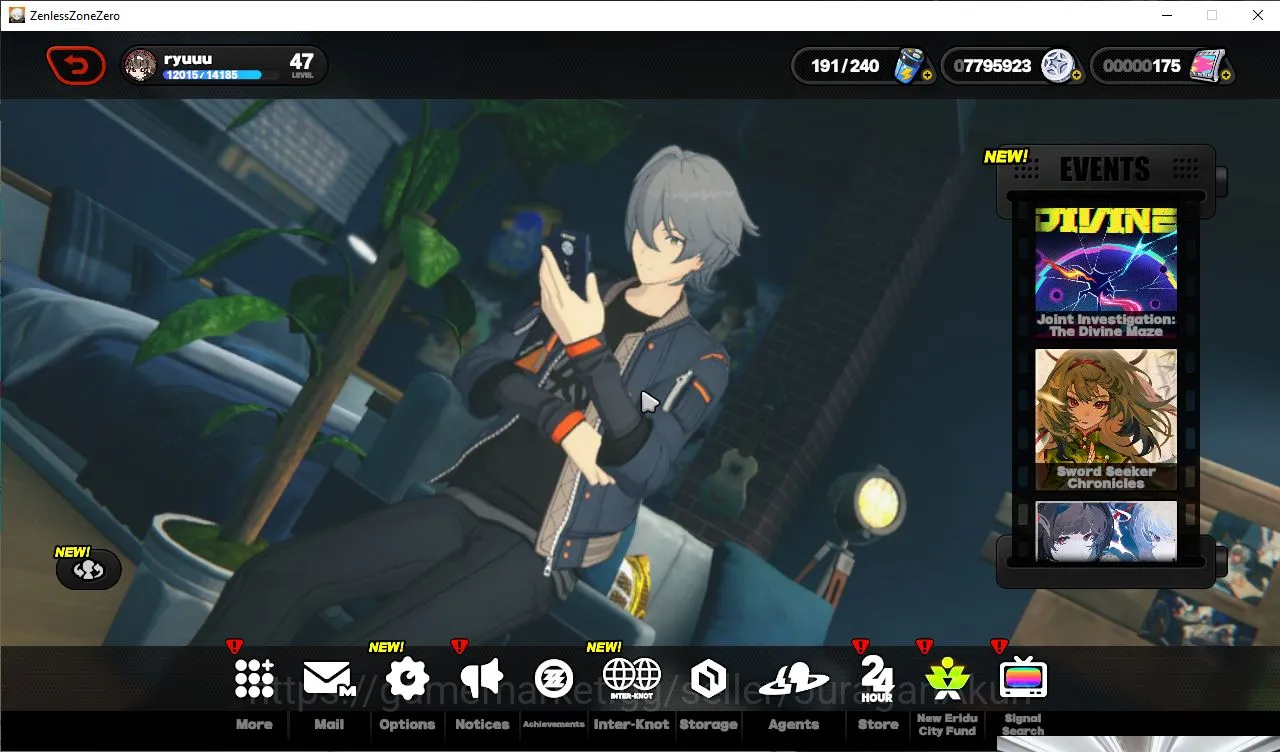The image size is (1280, 752).
Task: Click the film currency plus icon
Action: [1225, 75]
